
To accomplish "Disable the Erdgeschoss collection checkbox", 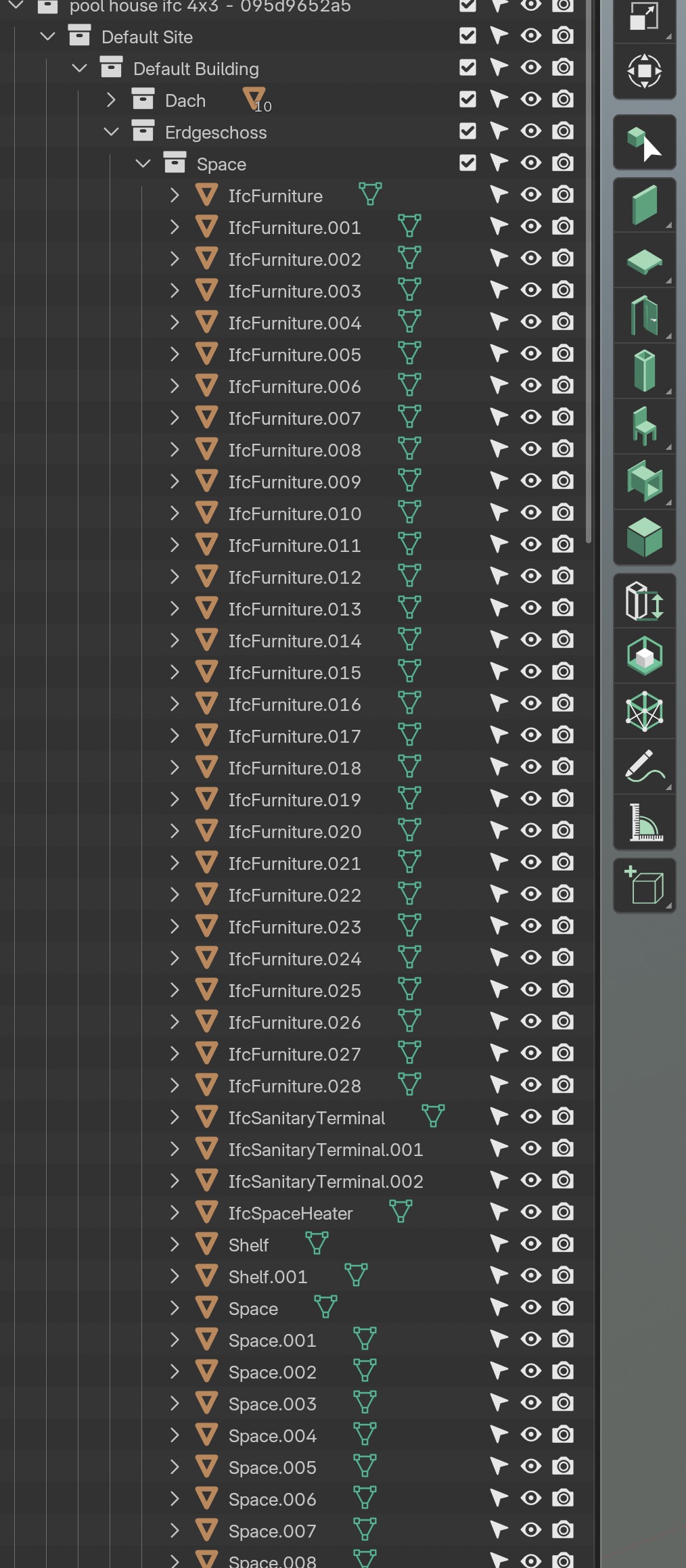I will click(x=467, y=131).
